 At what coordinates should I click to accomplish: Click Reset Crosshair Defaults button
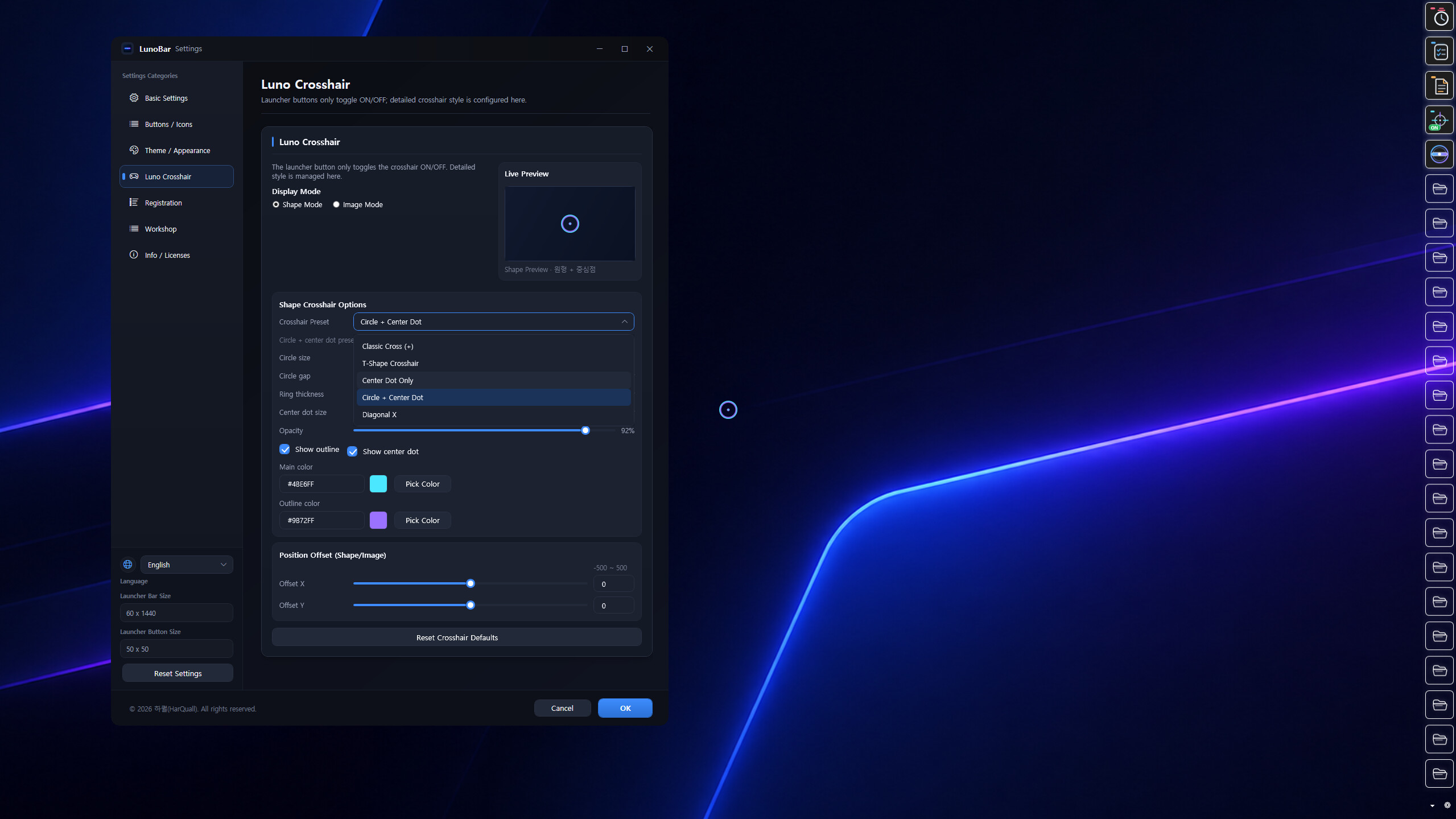click(x=456, y=637)
